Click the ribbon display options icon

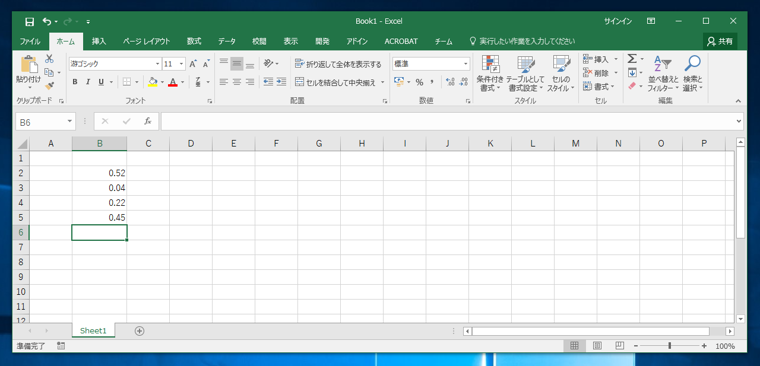coord(651,21)
